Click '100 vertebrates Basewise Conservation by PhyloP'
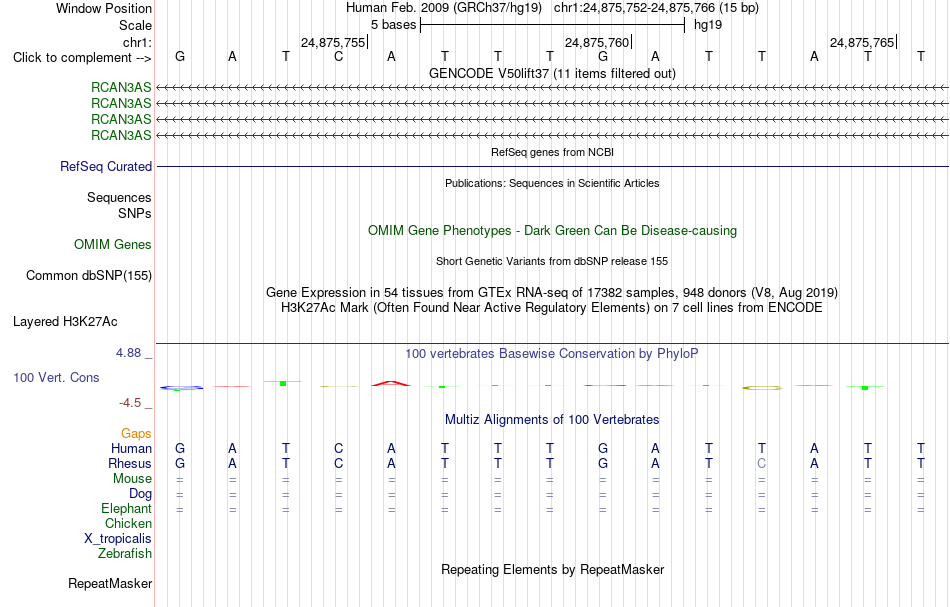Viewport: 950px width, 607px height. [552, 354]
